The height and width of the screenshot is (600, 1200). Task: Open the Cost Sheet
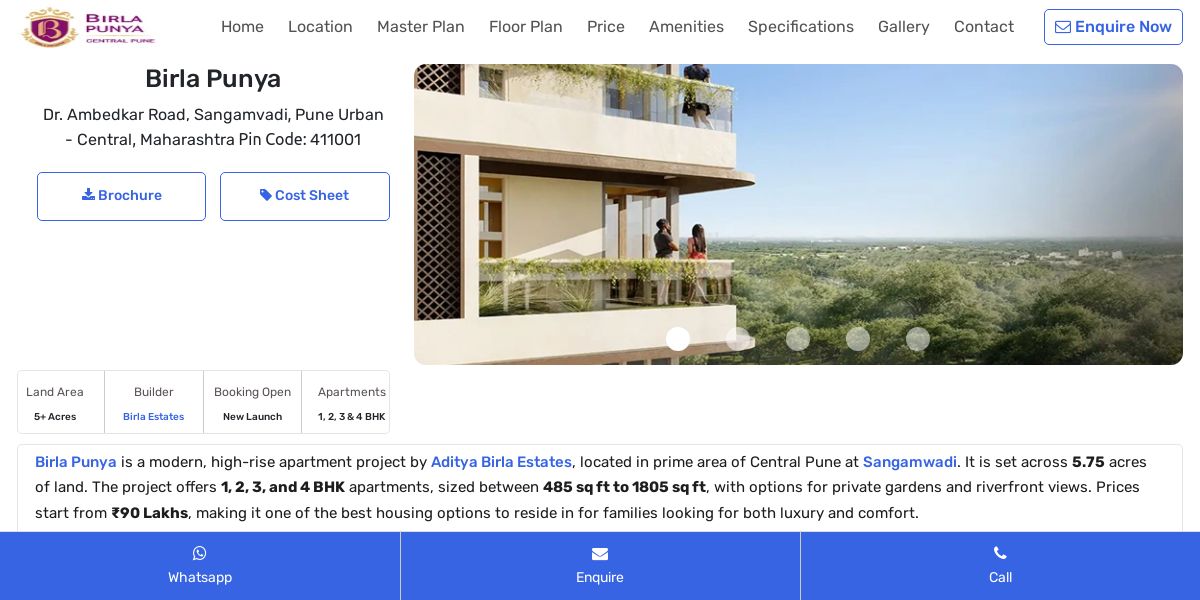pyautogui.click(x=305, y=196)
